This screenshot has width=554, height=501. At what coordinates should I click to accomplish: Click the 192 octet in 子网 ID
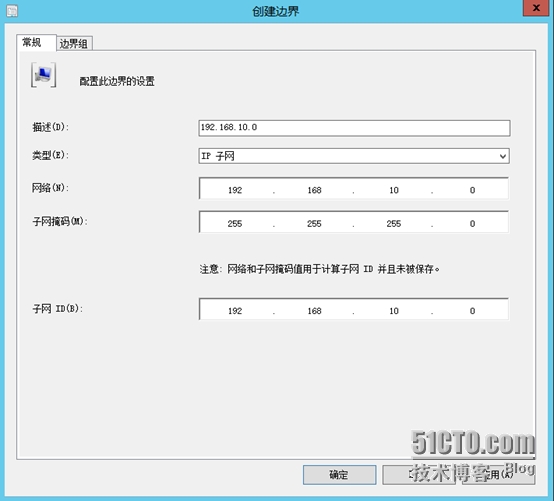point(235,311)
